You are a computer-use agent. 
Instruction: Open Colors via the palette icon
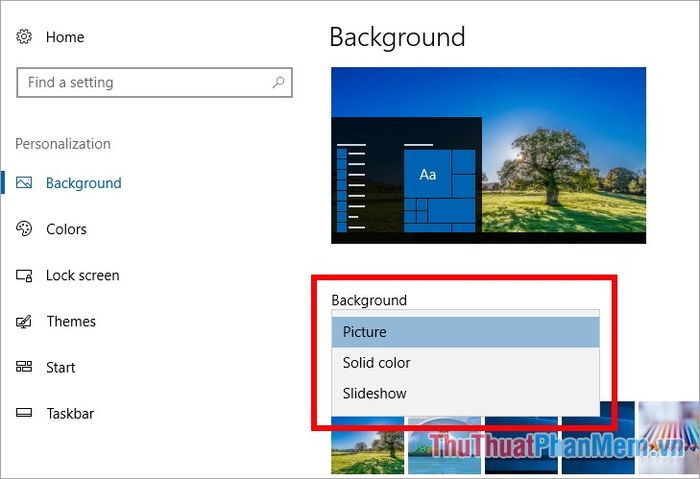(24, 229)
